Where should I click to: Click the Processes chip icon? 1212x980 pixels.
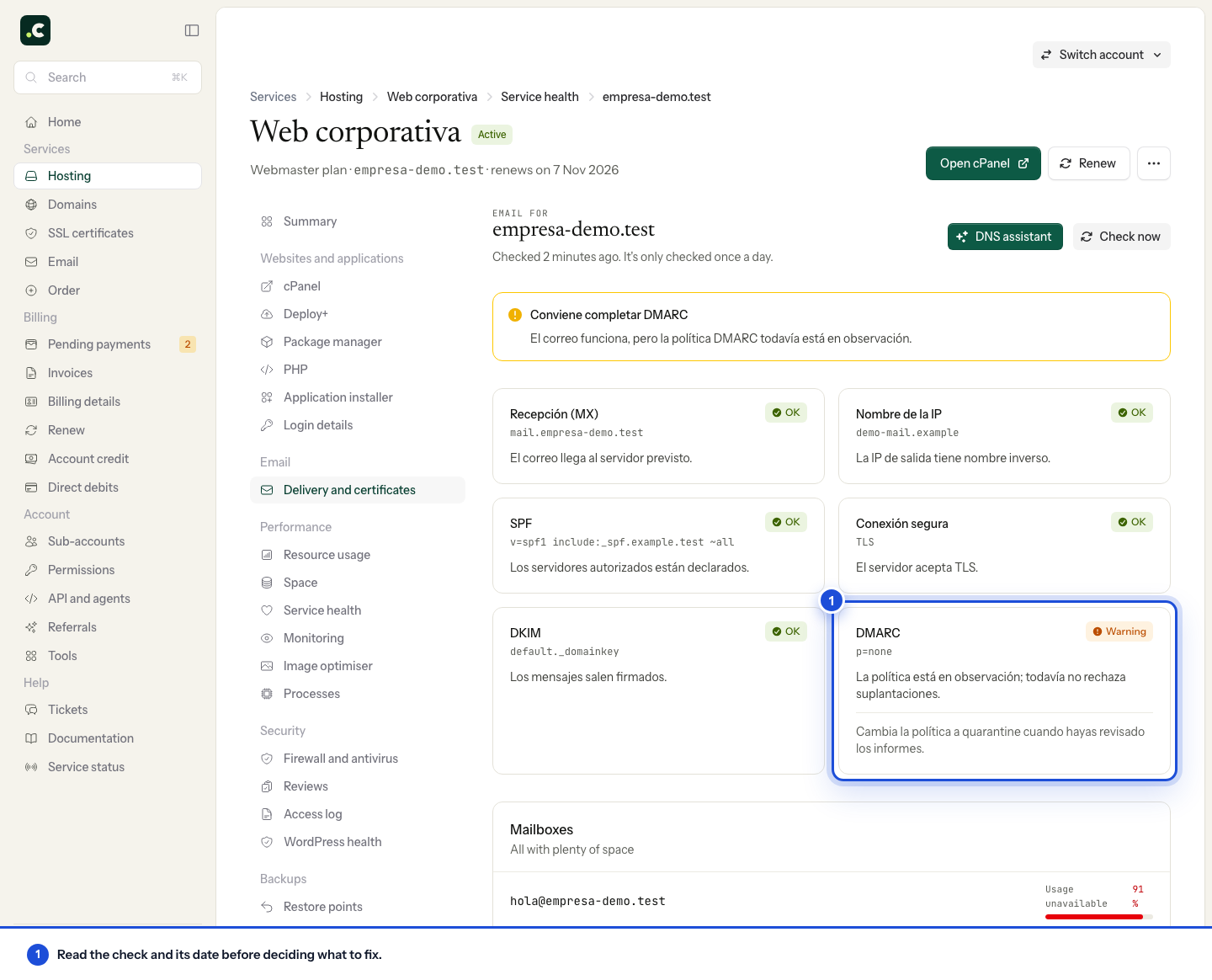[267, 694]
